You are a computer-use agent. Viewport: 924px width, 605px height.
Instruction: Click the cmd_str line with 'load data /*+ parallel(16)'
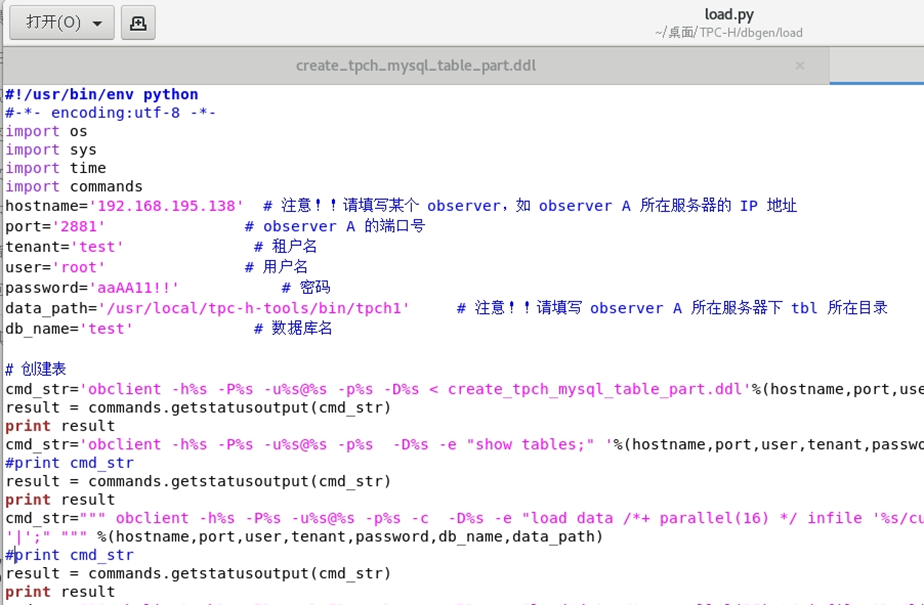464,518
